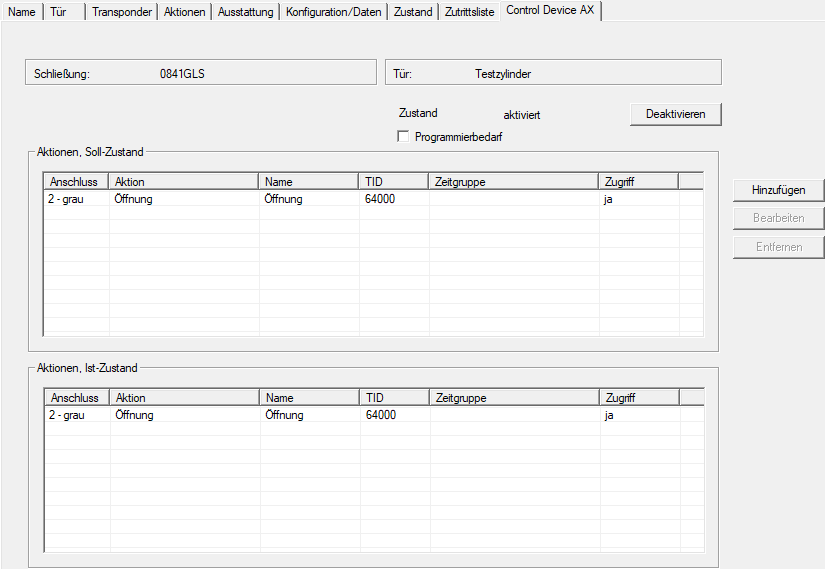This screenshot has height=569, width=825.
Task: Sort Soll-Zustand list by TID header
Action: [x=394, y=182]
